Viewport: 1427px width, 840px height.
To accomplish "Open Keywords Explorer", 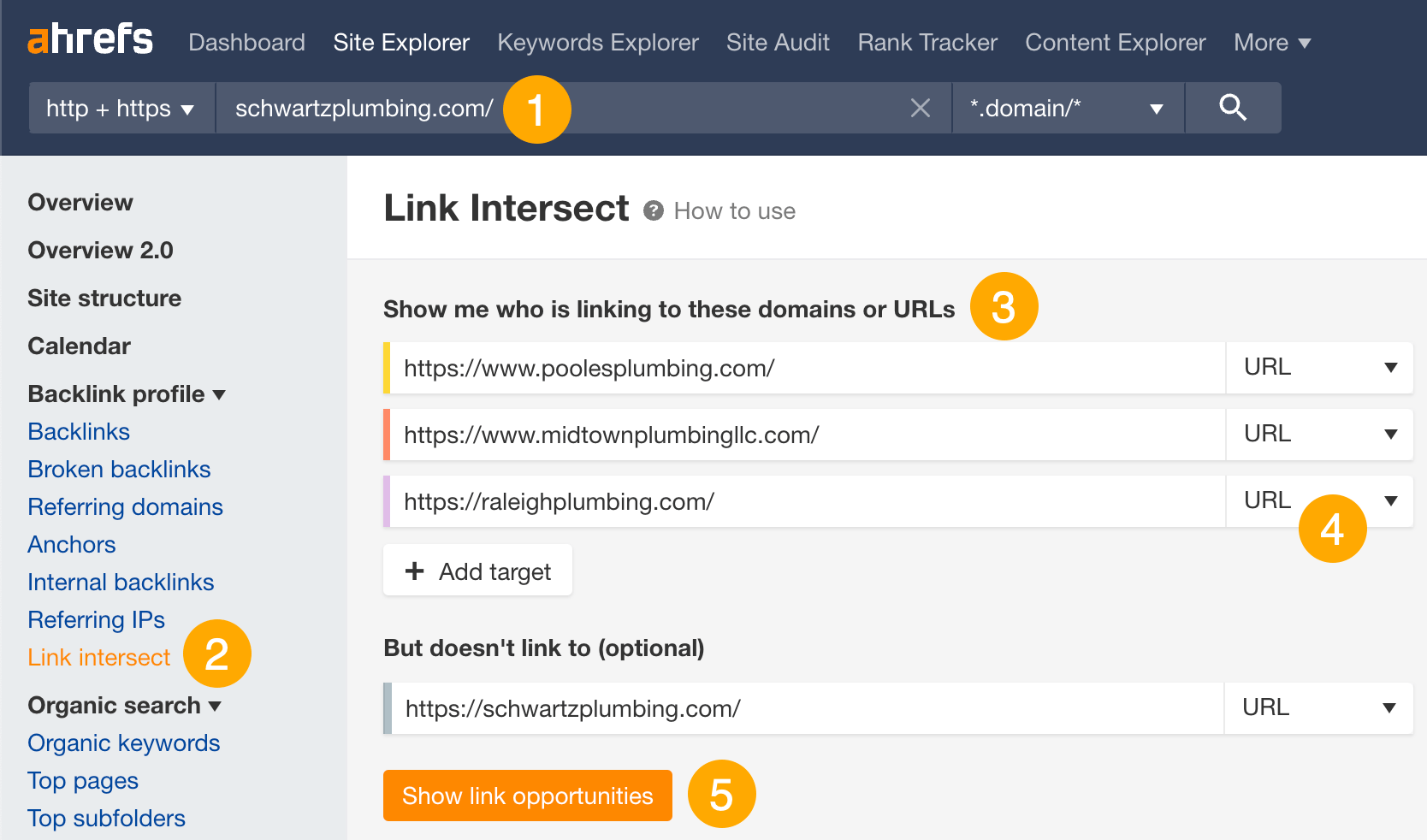I will tap(597, 42).
